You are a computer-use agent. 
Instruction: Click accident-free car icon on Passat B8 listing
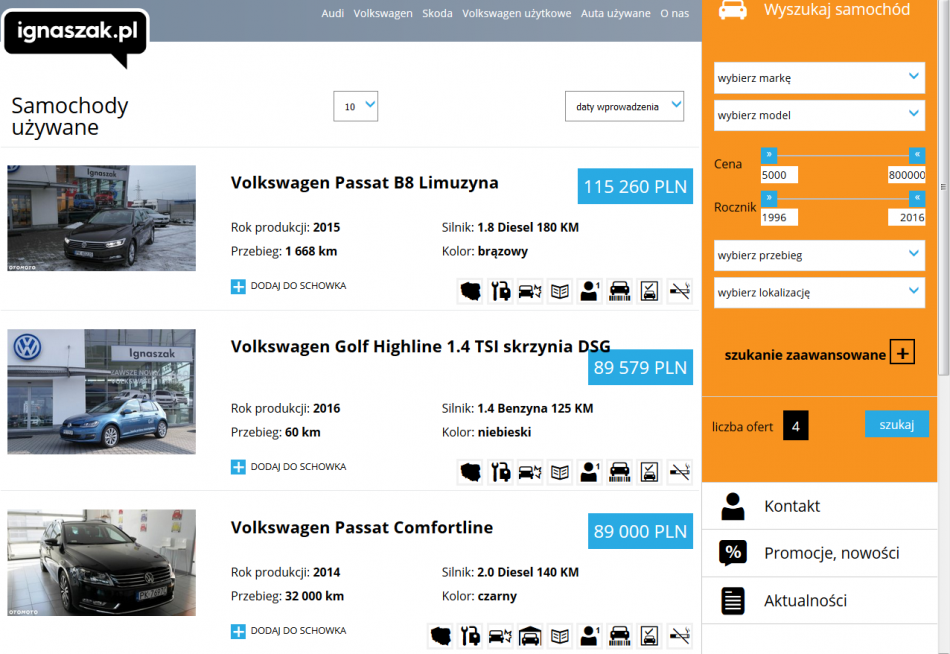coord(530,292)
